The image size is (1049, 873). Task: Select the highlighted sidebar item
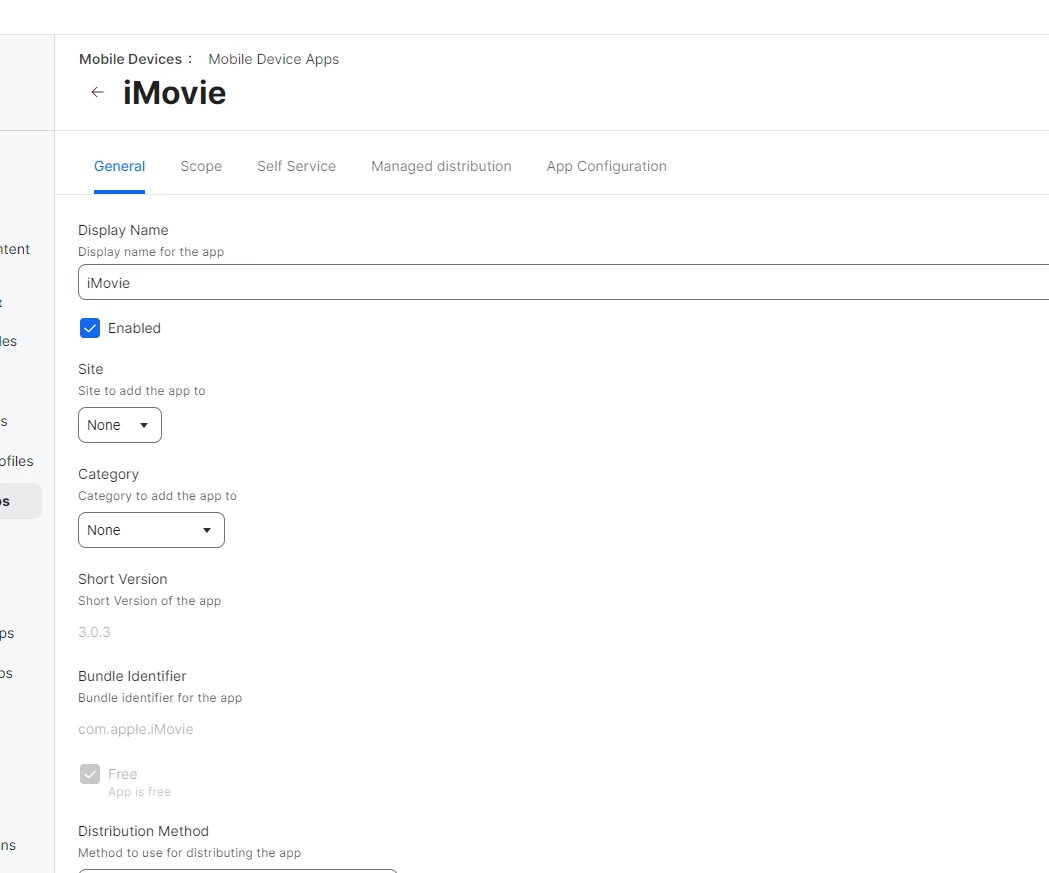[20, 501]
